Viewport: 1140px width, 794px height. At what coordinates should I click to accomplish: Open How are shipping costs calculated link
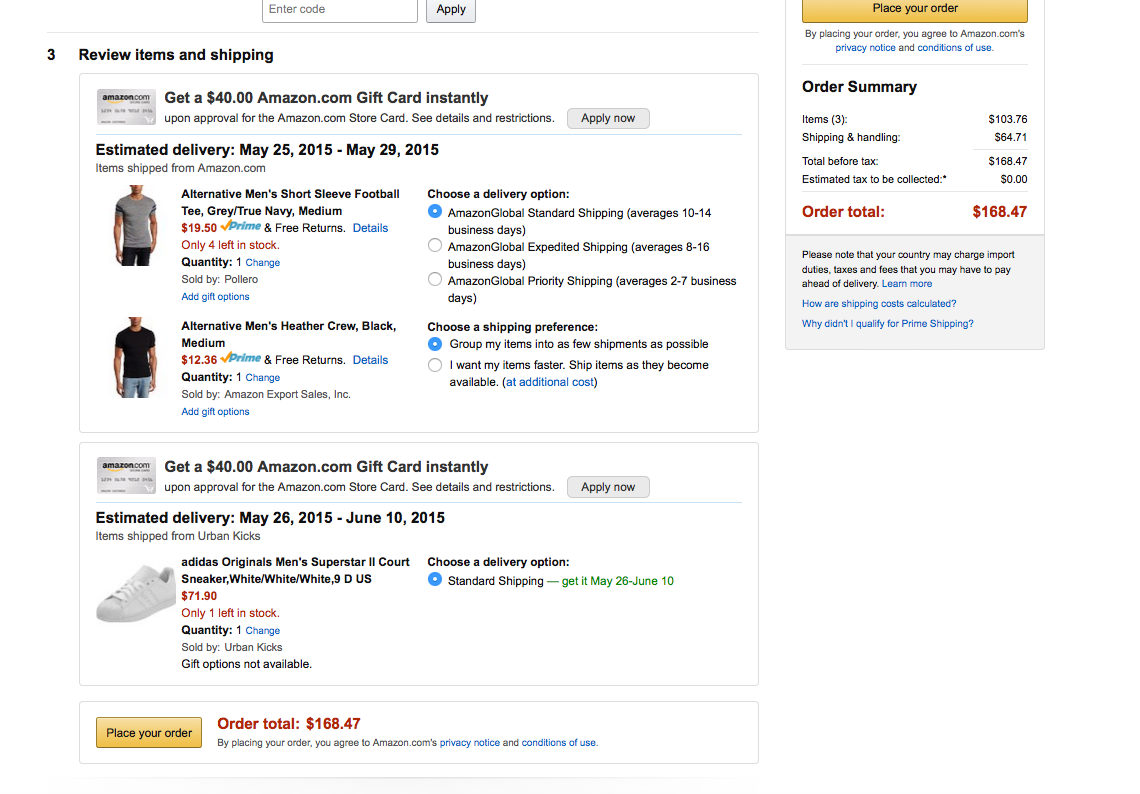click(879, 304)
